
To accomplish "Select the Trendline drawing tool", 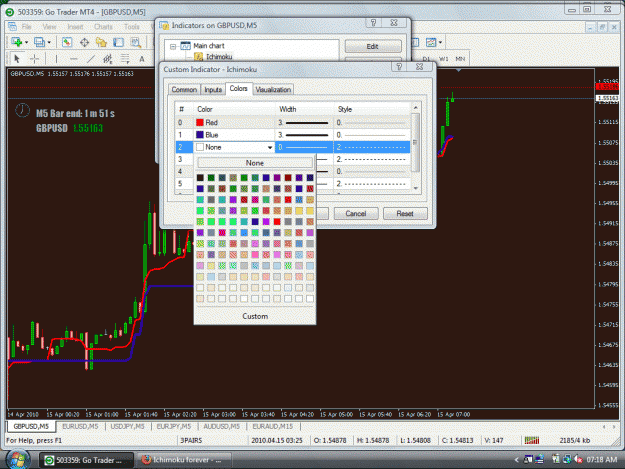I will coord(91,59).
